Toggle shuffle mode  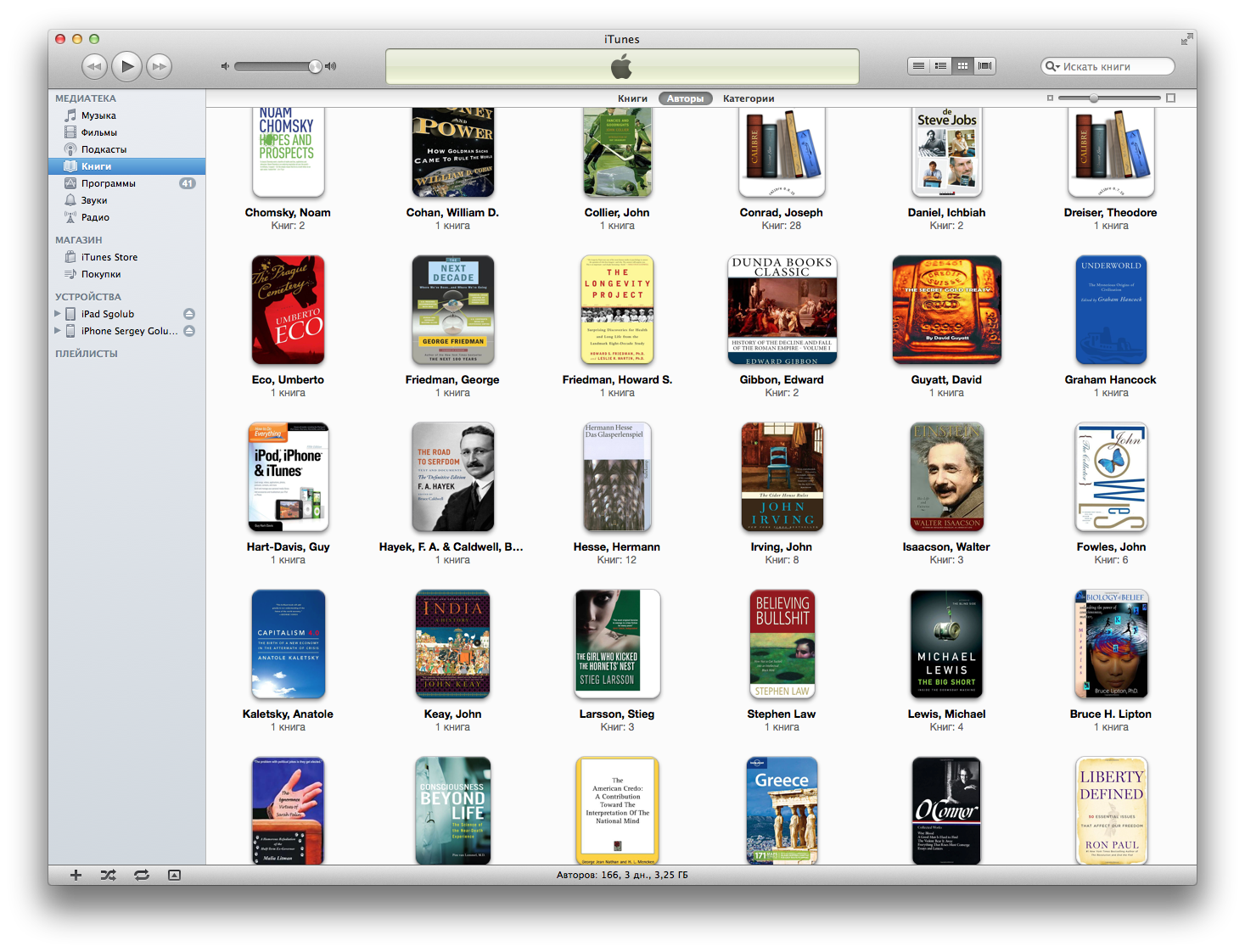click(108, 875)
